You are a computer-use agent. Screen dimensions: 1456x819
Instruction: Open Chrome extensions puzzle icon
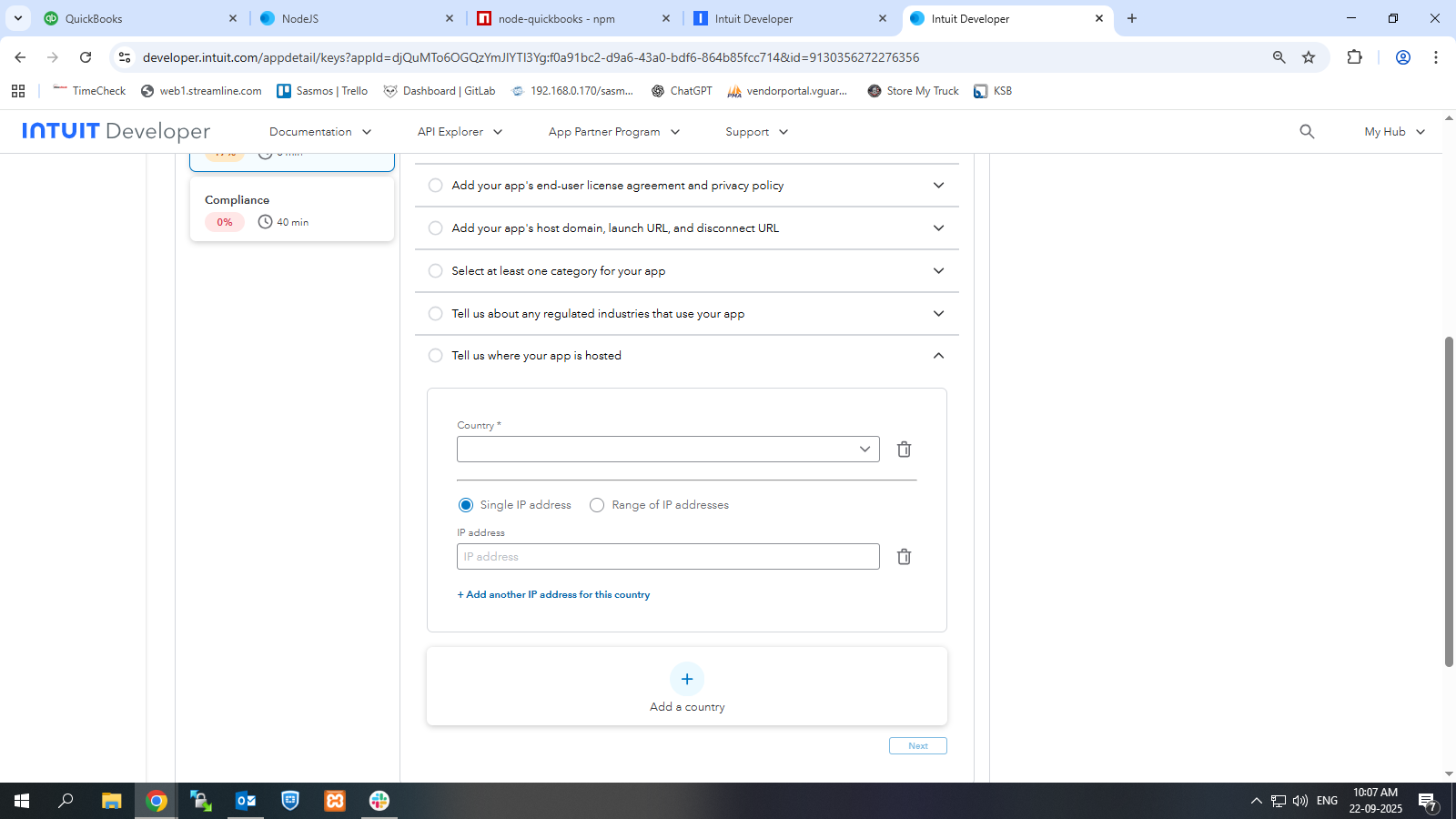tap(1354, 57)
